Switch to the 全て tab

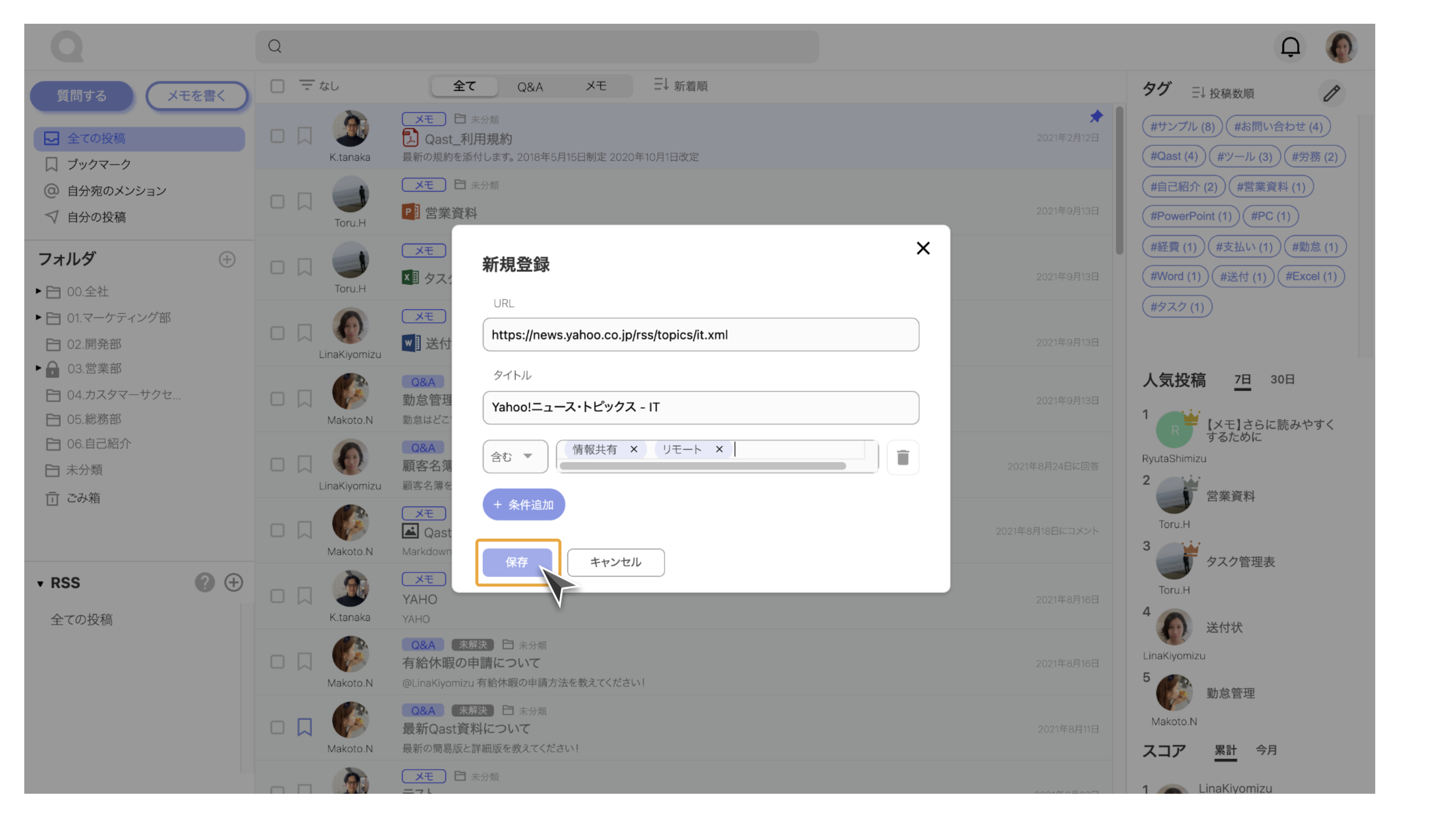point(464,86)
